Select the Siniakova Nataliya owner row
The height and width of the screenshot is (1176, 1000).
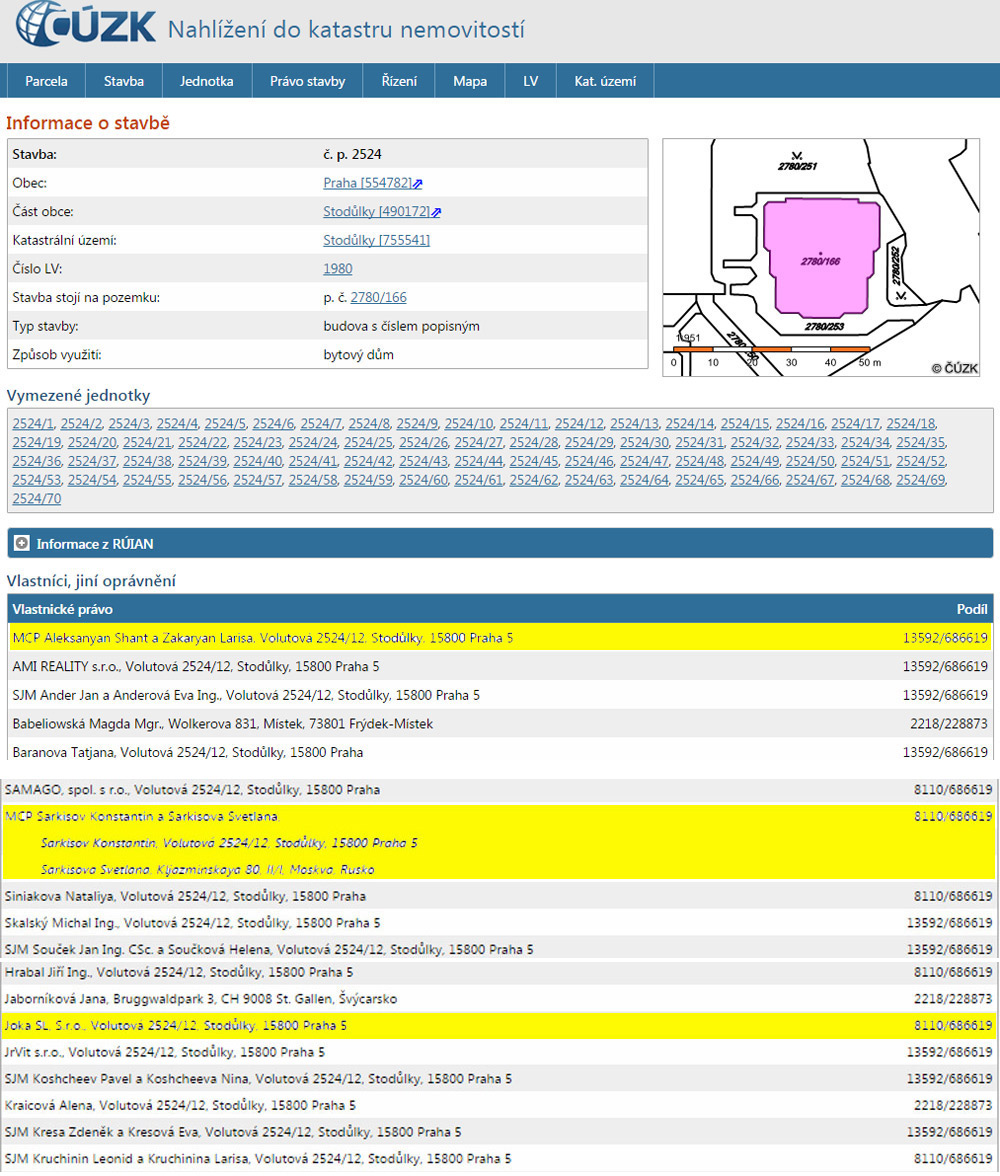tap(499, 896)
